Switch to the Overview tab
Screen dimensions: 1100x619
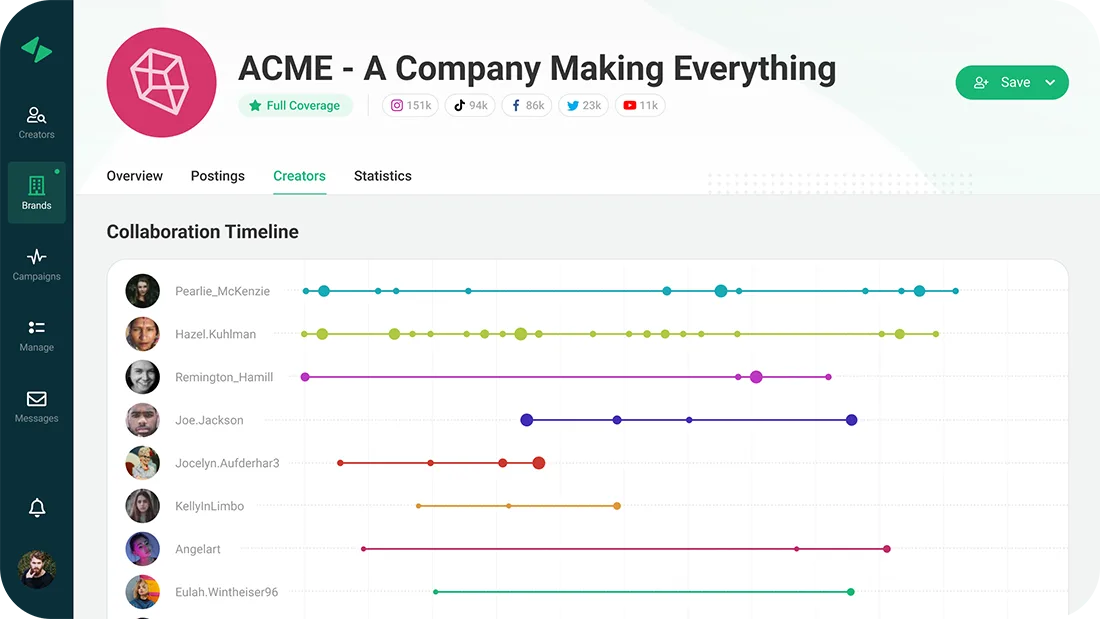[134, 176]
